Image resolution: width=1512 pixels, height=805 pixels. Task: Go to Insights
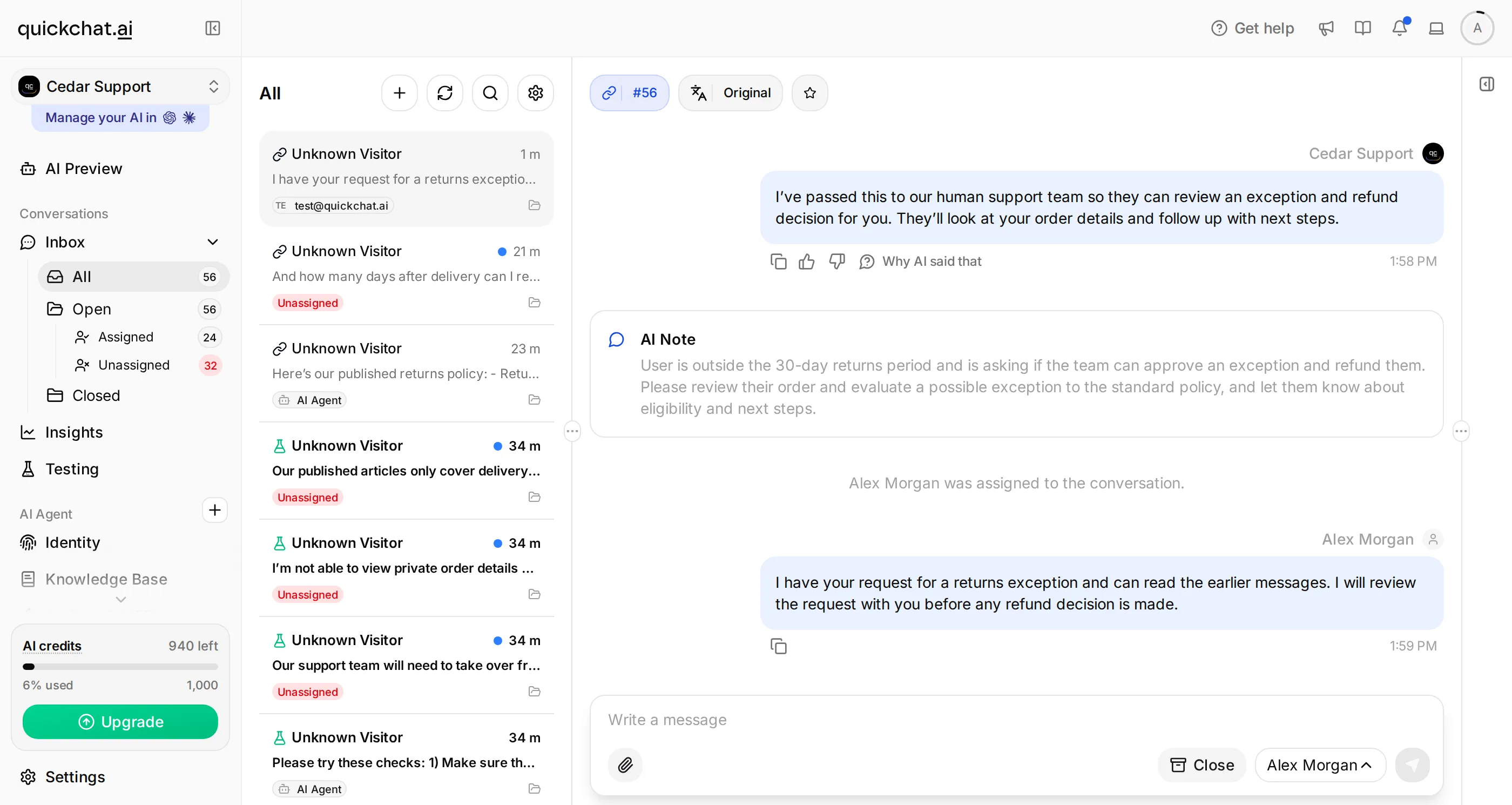click(120, 432)
